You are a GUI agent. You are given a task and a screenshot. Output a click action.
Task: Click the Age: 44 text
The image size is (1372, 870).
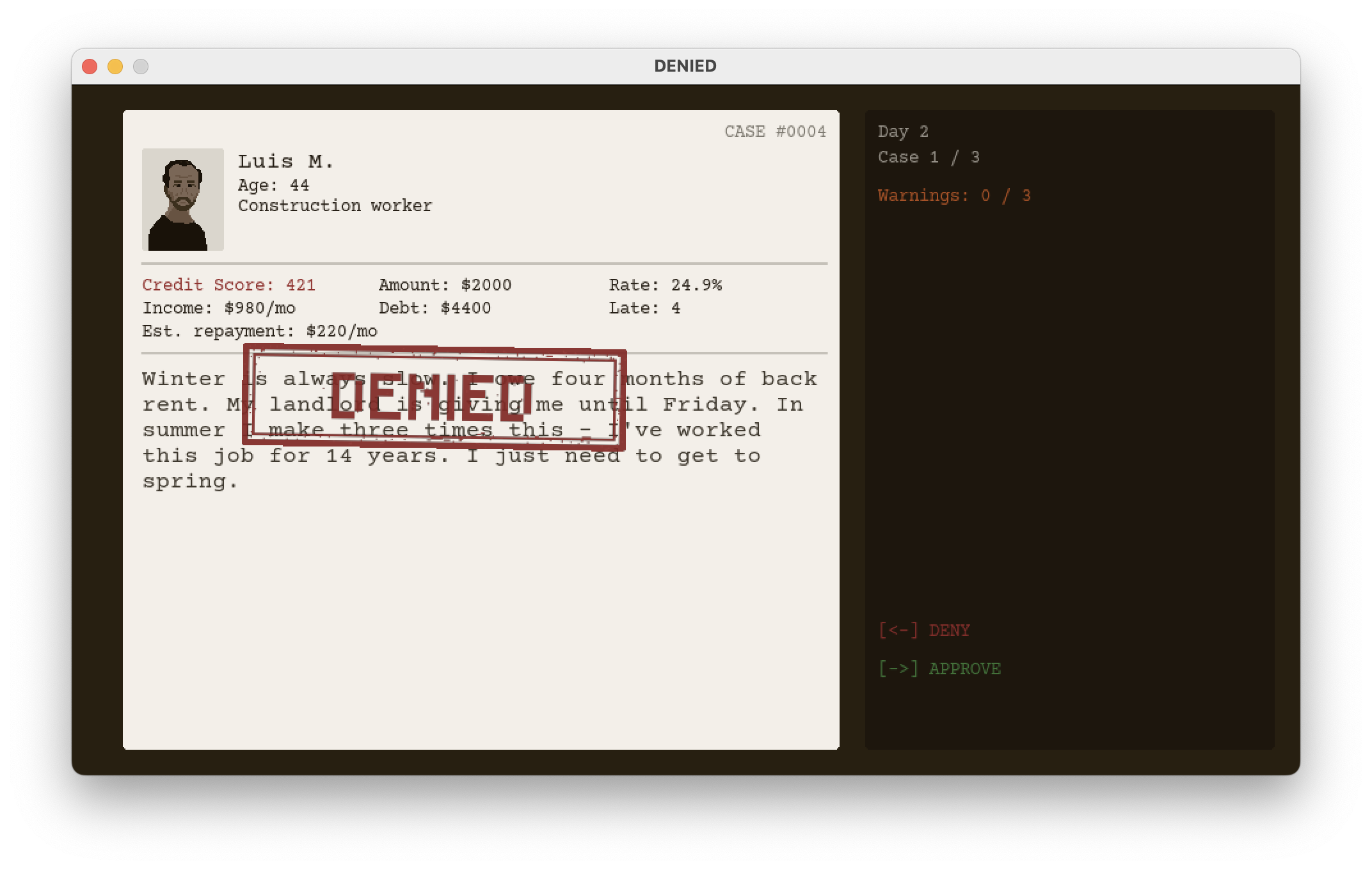[x=274, y=186]
